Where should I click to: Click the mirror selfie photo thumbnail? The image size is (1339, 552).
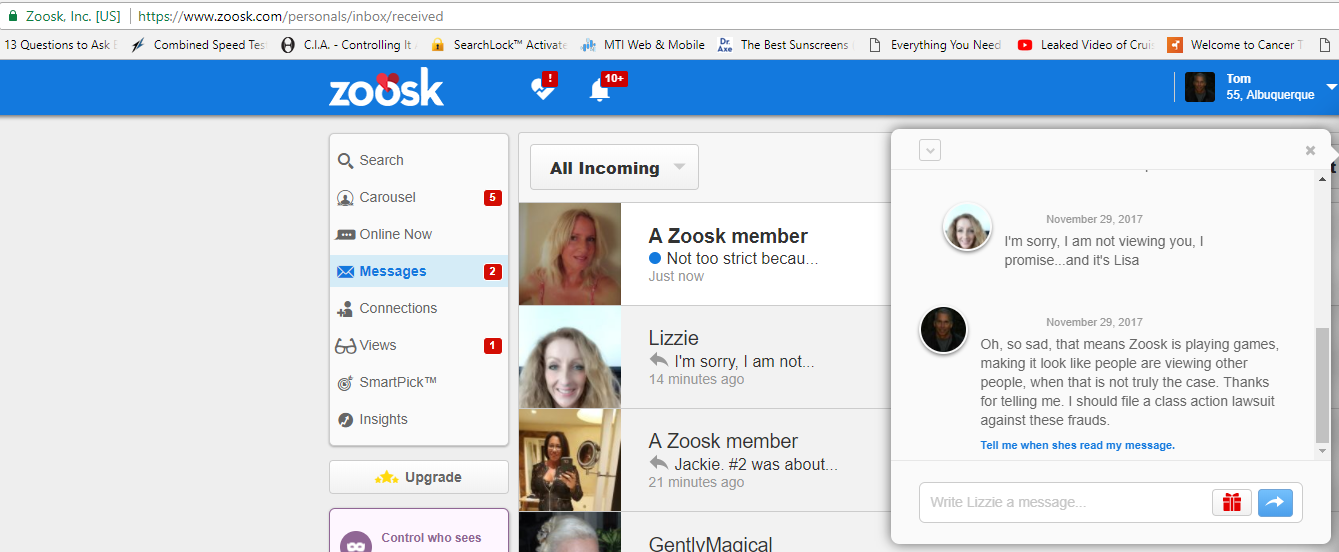pos(570,460)
